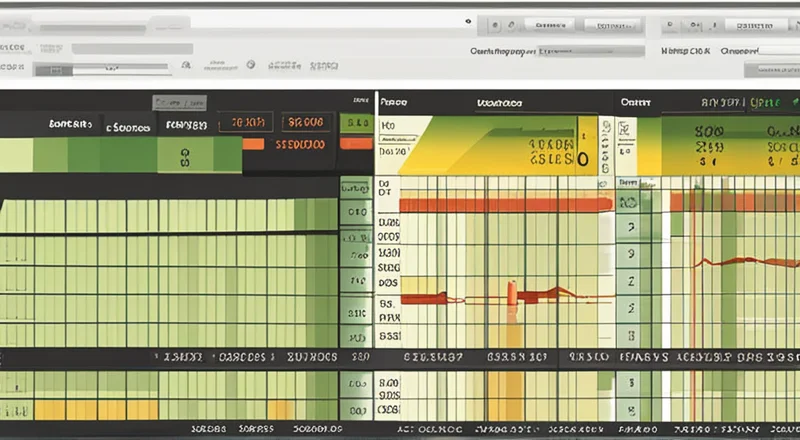Expand the gray dropdown tab above the left grid

point(179,102)
